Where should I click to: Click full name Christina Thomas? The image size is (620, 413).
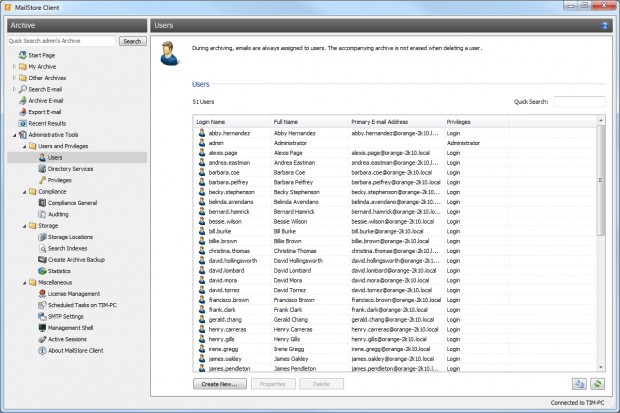click(295, 251)
